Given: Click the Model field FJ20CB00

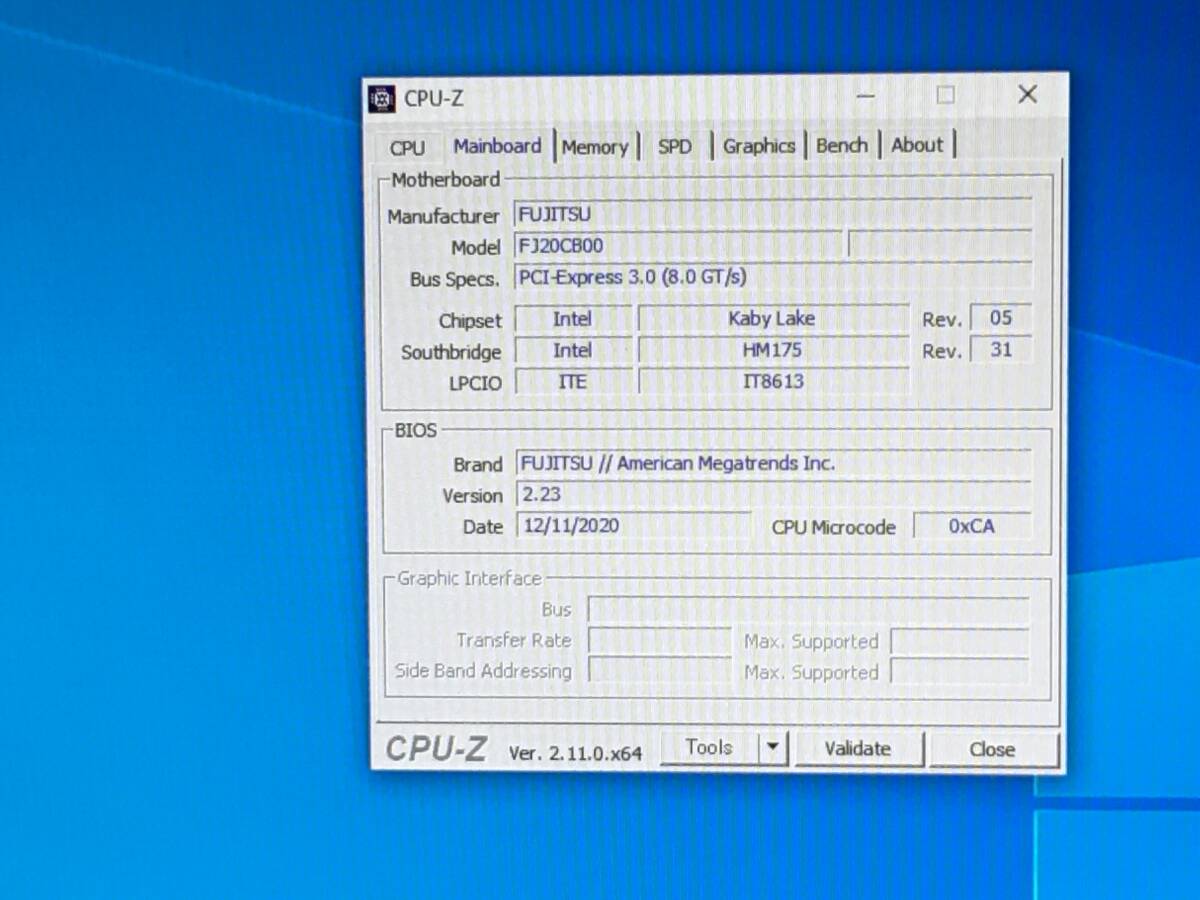Looking at the screenshot, I should pos(678,245).
